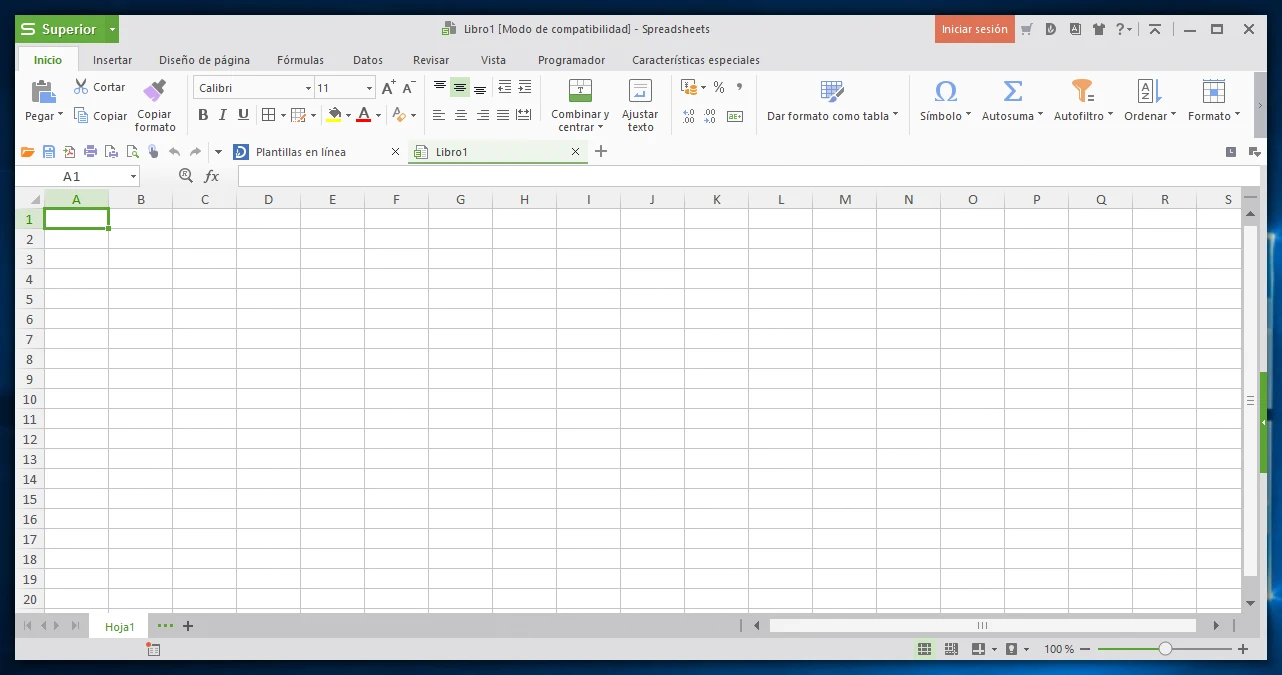Add a new sheet with the plus button

pos(187,626)
